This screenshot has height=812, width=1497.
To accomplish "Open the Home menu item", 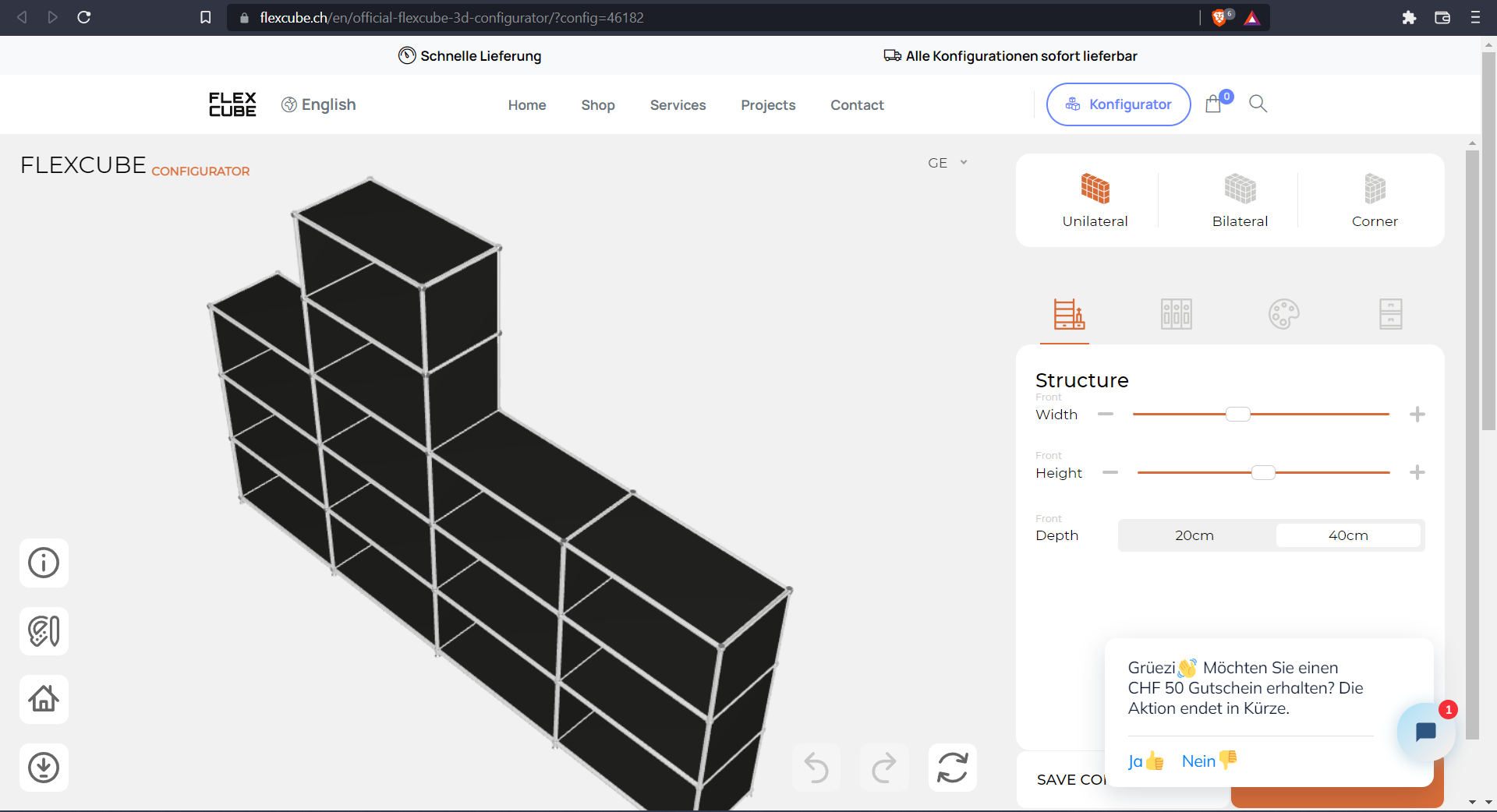I will point(527,105).
